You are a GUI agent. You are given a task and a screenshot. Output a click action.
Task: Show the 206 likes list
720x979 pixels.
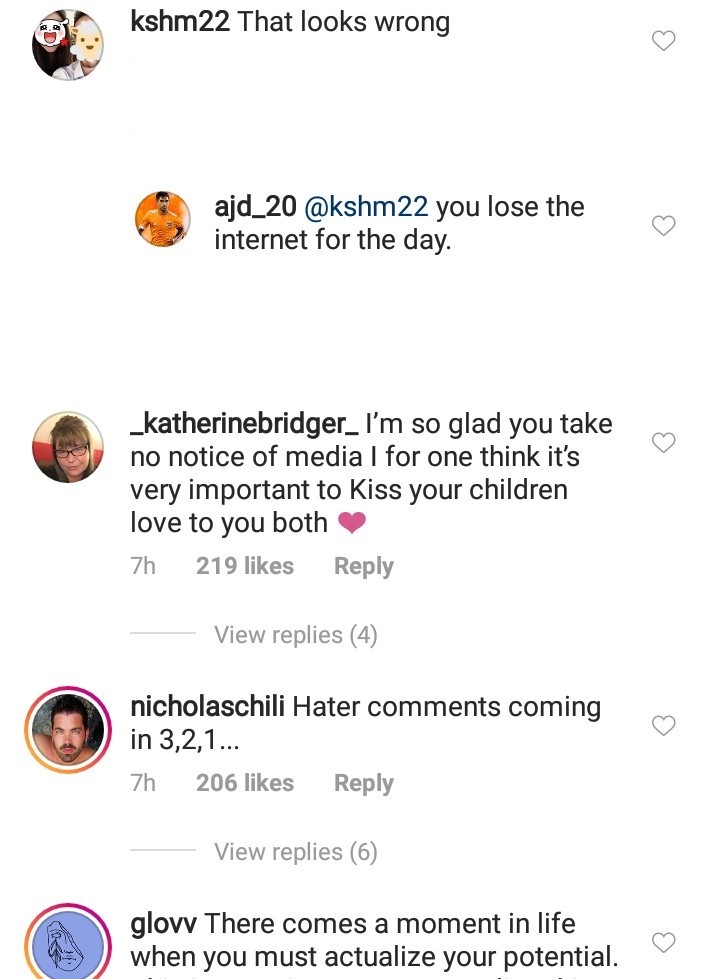244,783
